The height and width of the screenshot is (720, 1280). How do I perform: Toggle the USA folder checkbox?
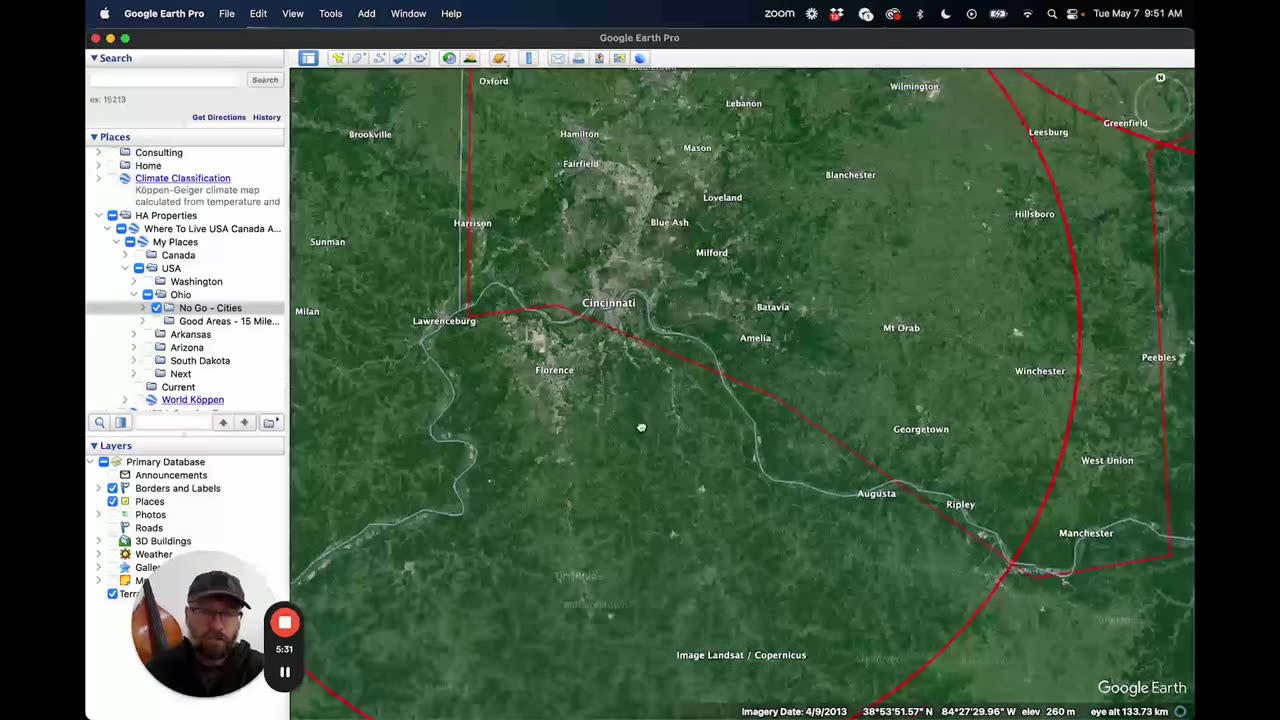[139, 268]
